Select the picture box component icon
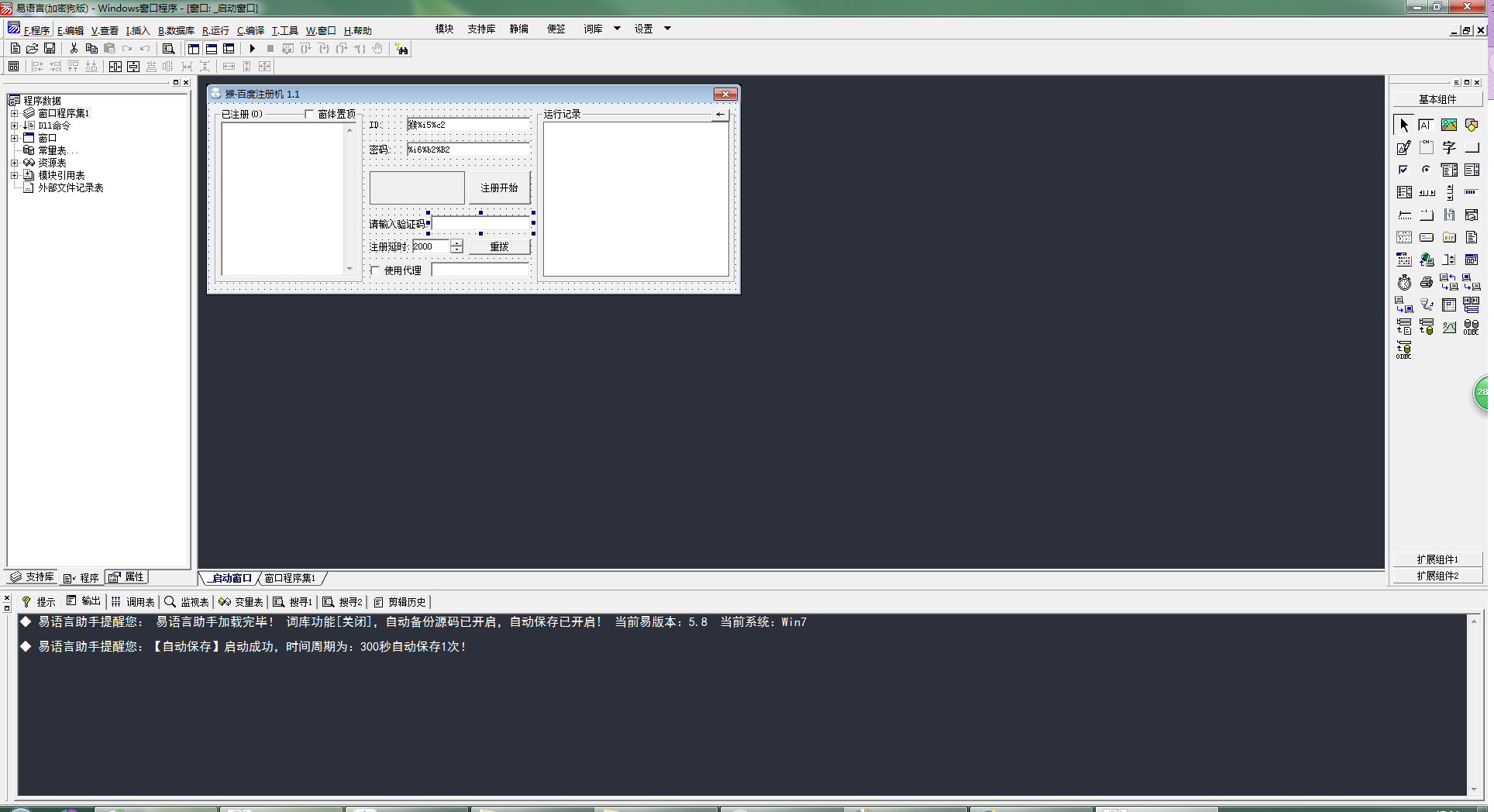This screenshot has width=1494, height=812. point(1448,125)
